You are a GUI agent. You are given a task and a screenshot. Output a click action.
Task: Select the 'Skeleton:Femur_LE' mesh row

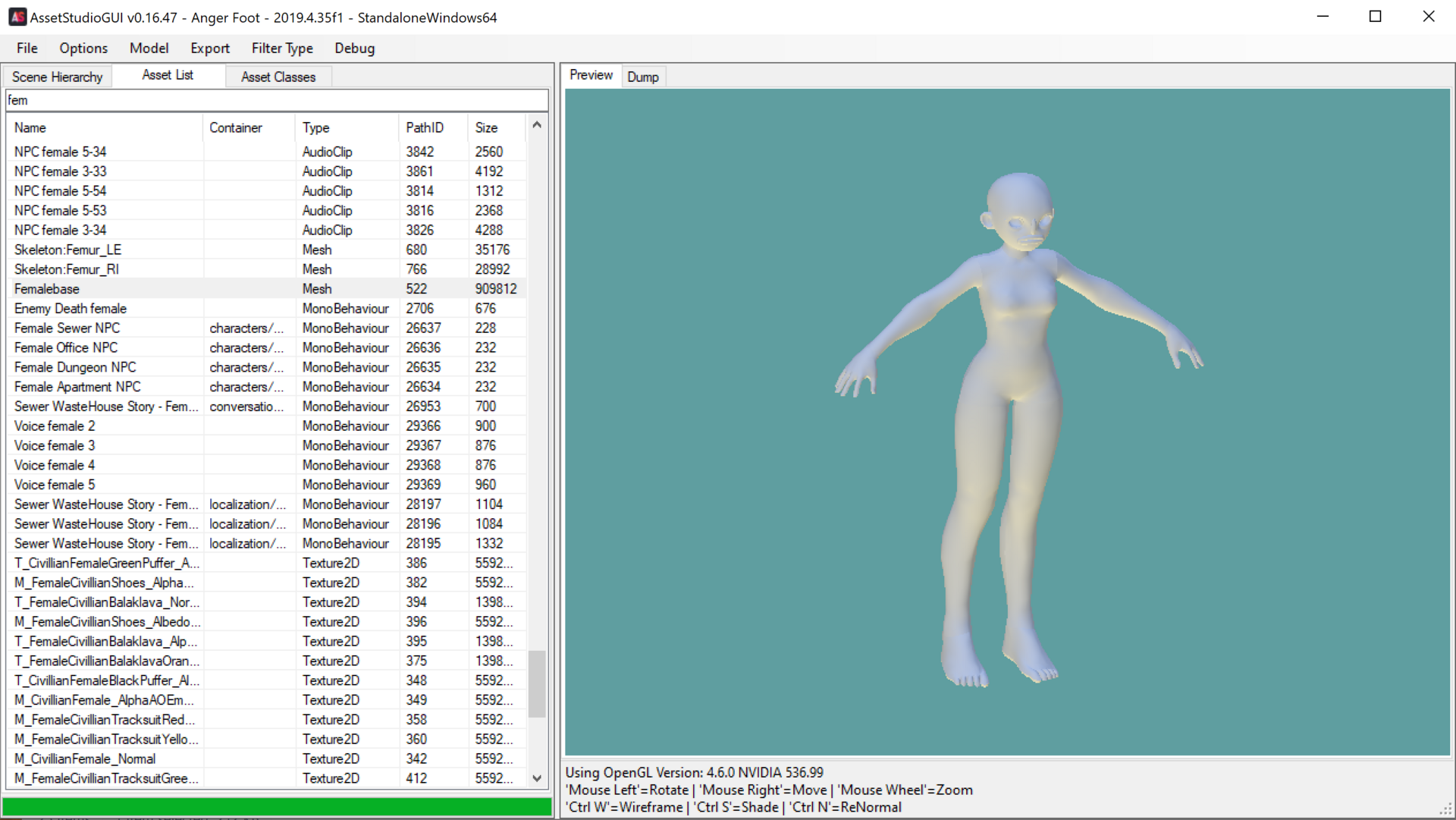266,250
